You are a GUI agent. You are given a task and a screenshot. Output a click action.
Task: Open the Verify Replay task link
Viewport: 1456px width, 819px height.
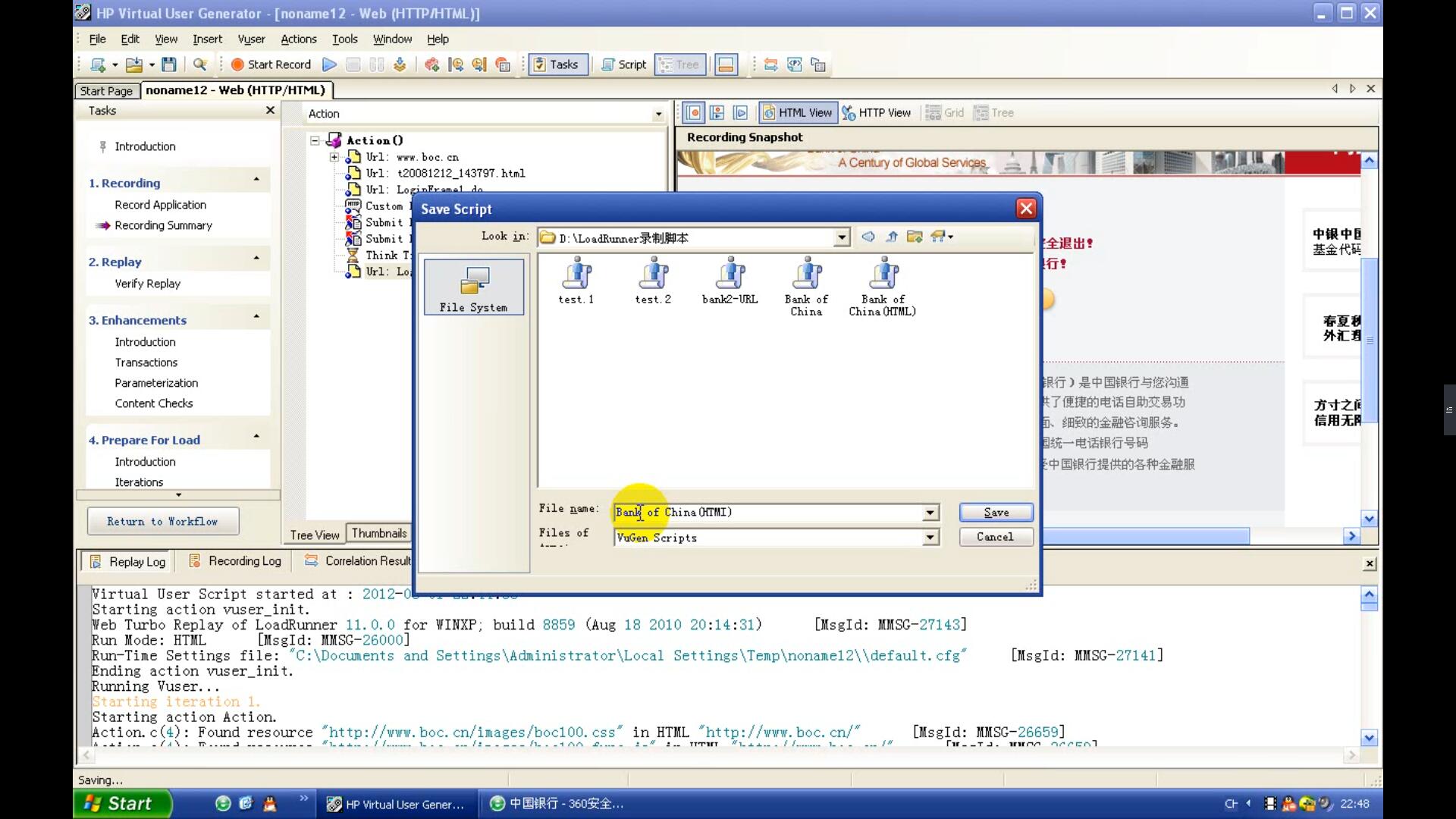(148, 284)
